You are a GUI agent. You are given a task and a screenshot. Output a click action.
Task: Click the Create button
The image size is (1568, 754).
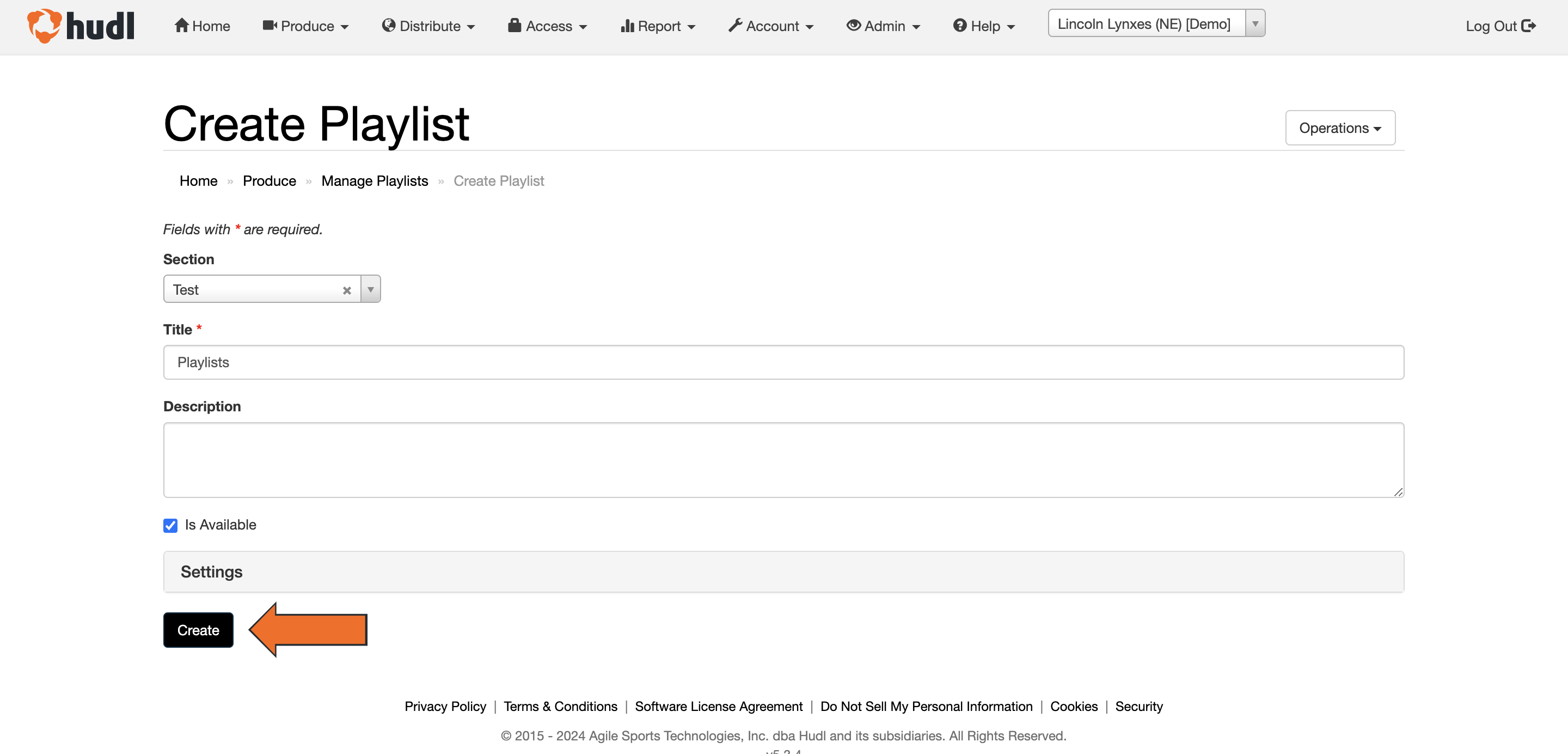198,630
